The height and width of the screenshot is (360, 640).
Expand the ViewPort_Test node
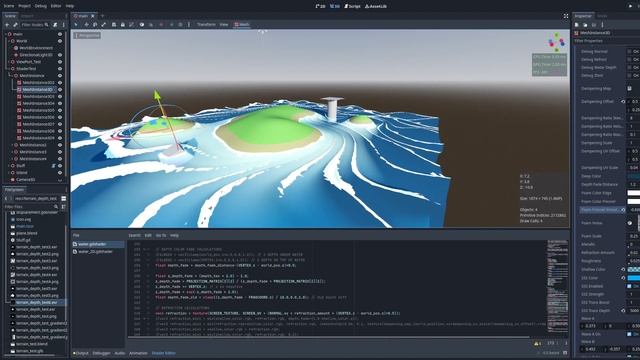[9, 62]
